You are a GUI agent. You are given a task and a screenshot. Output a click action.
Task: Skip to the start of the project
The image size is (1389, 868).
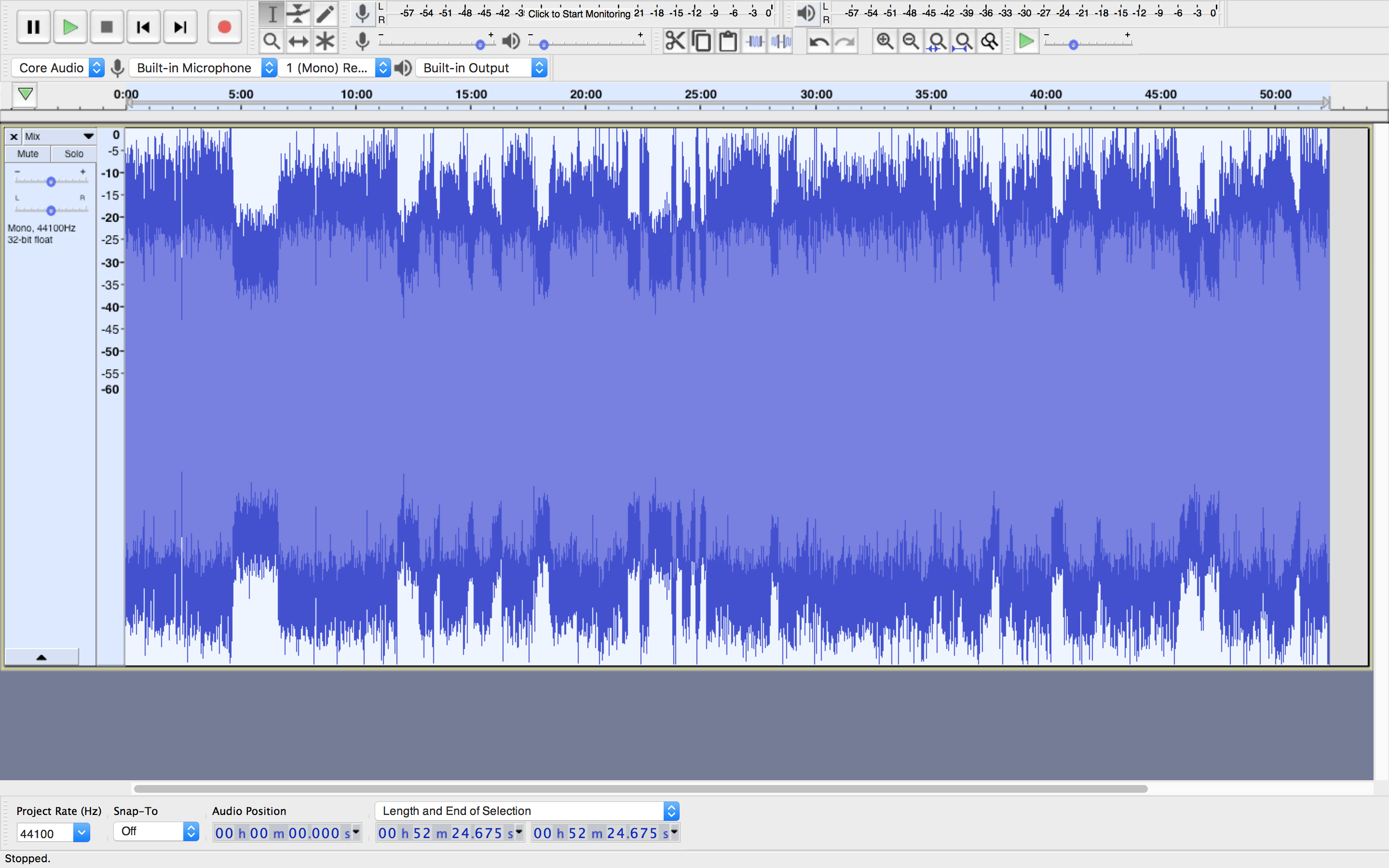(144, 27)
